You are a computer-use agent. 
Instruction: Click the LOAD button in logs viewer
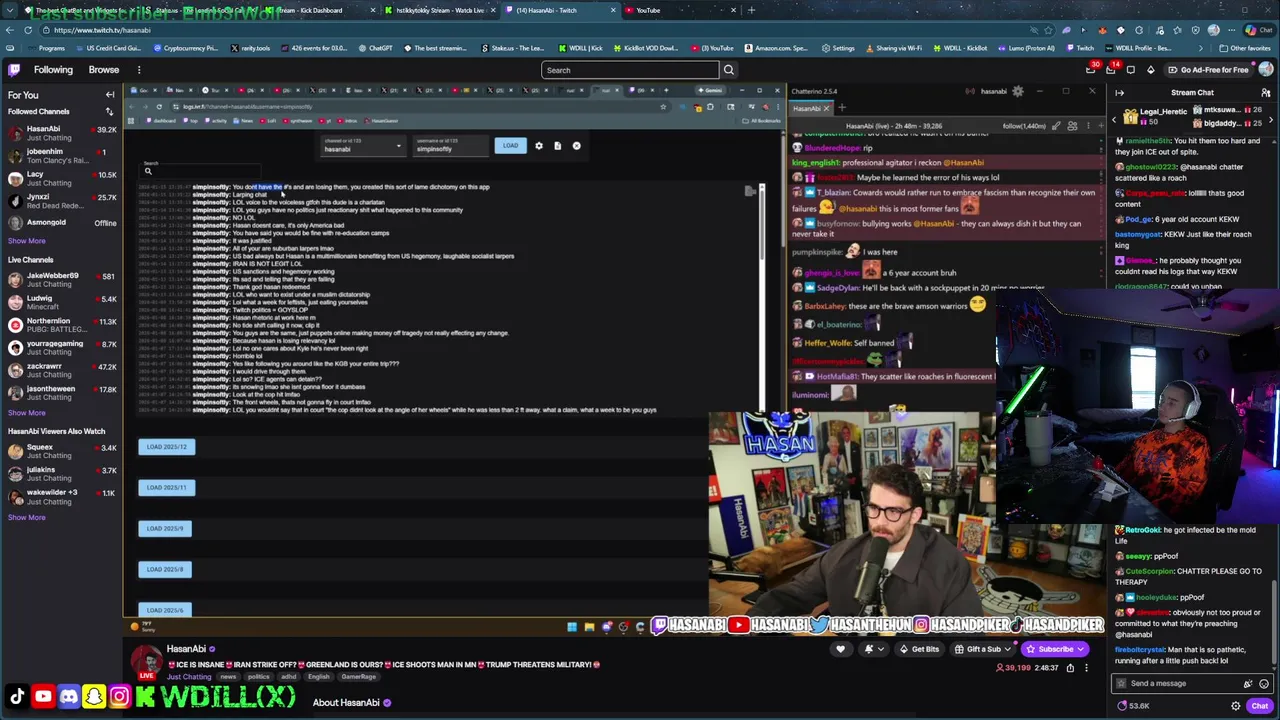[510, 146]
